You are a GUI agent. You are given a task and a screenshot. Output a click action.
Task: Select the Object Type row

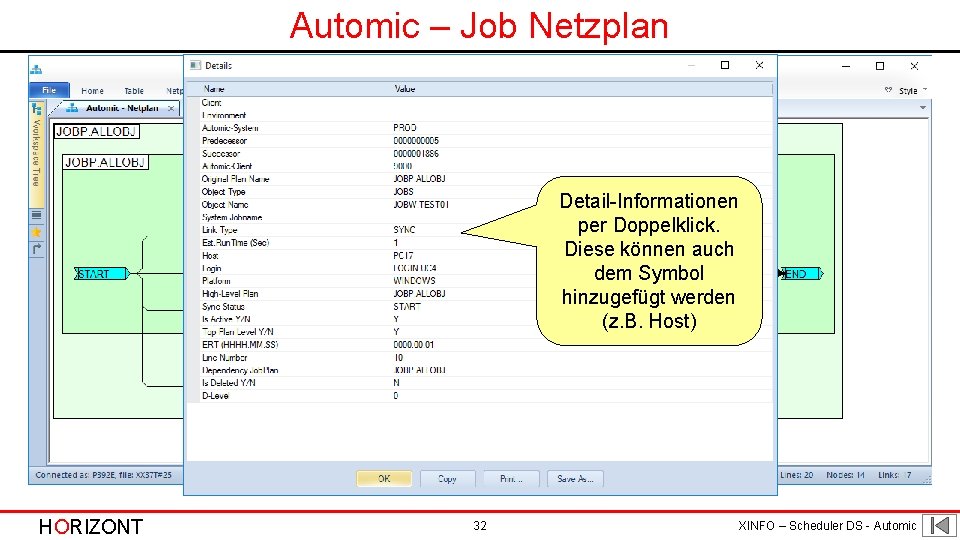coord(479,192)
